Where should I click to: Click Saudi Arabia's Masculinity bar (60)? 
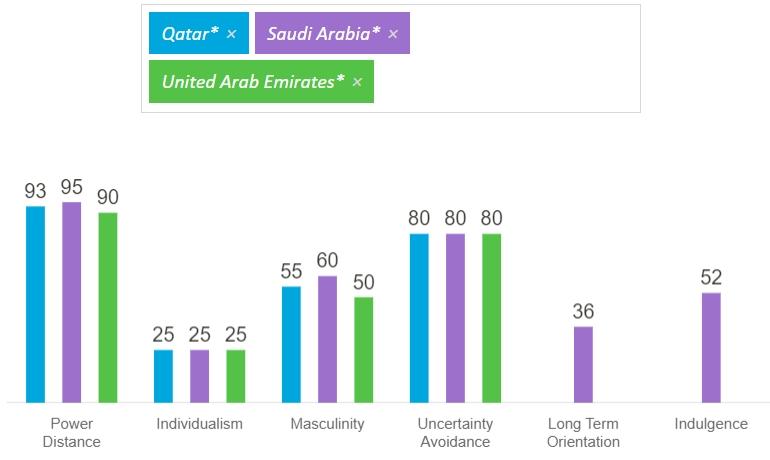(327, 339)
